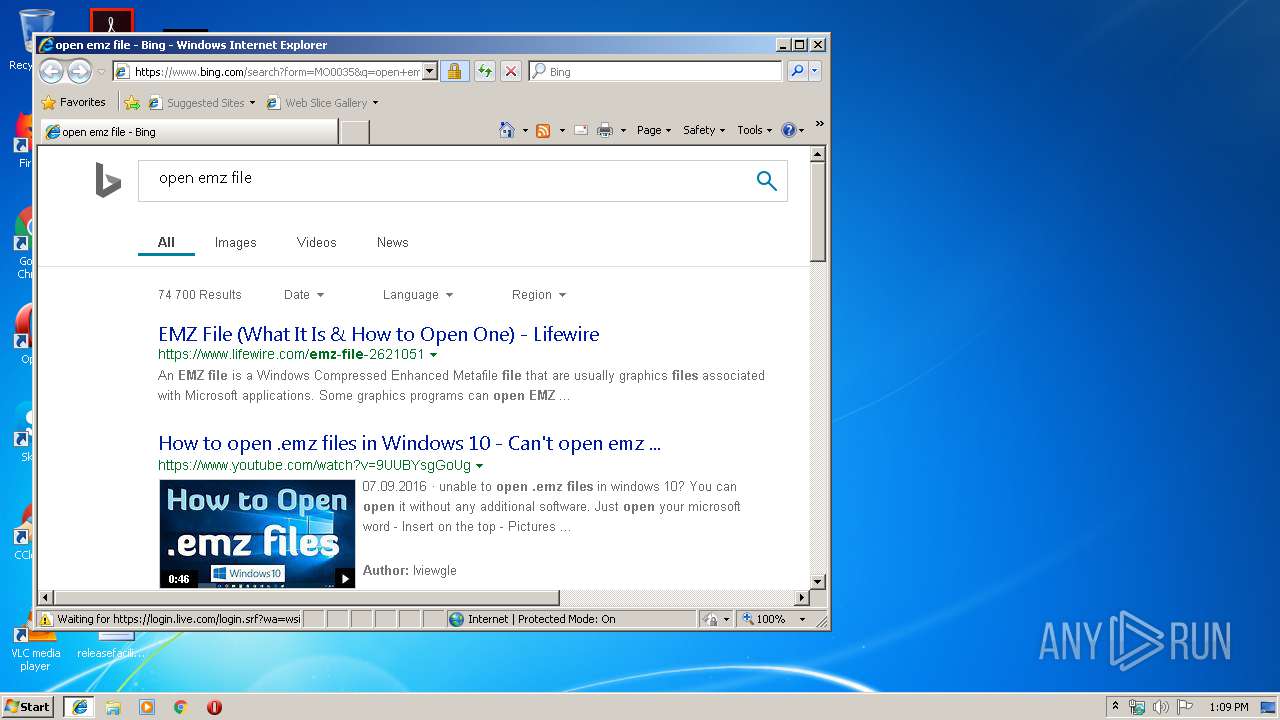Expand the Feeds dropdown arrow
The image size is (1280, 720).
click(562, 130)
